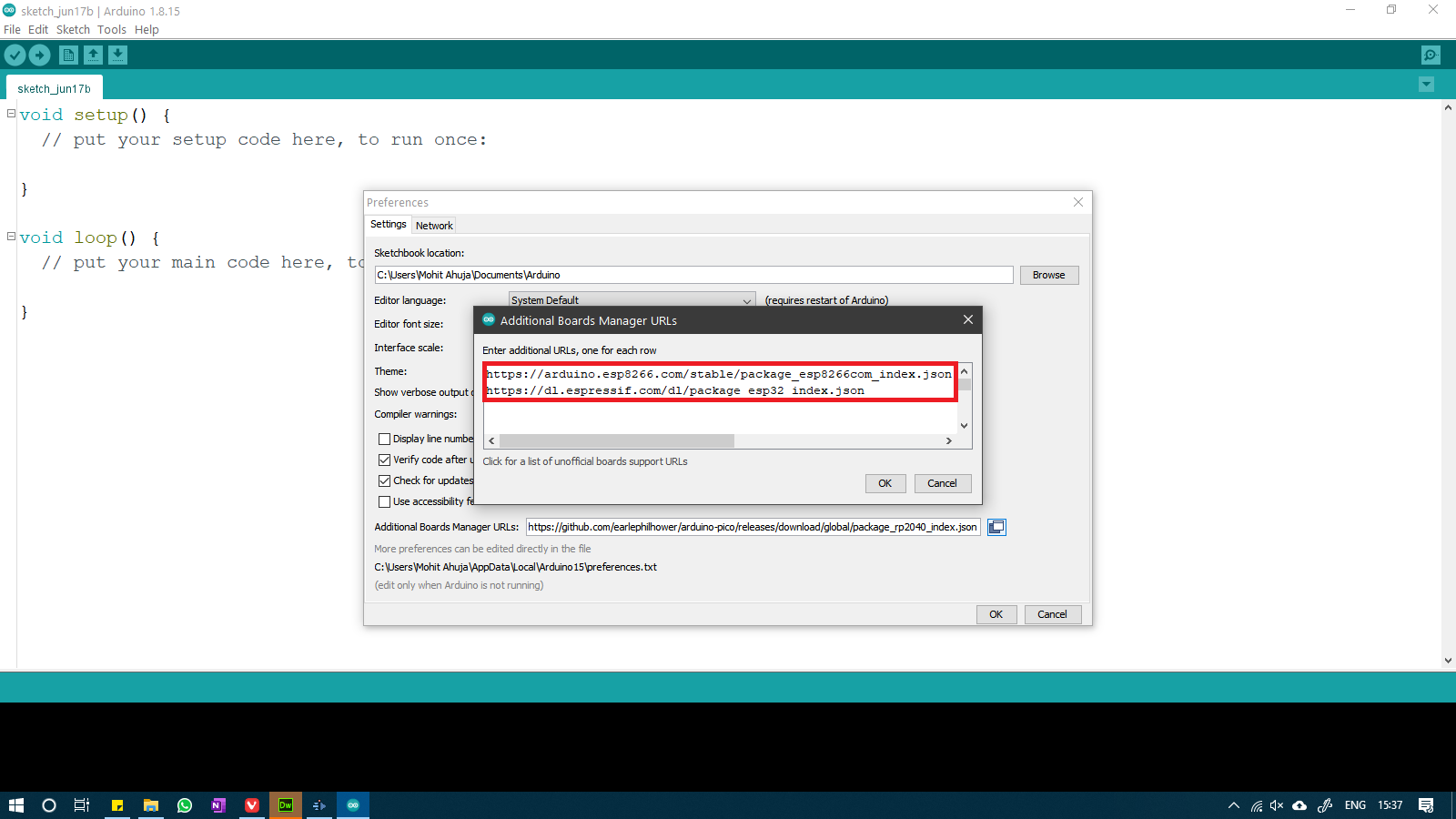Open the list of unofficial boards support URLs

point(585,461)
